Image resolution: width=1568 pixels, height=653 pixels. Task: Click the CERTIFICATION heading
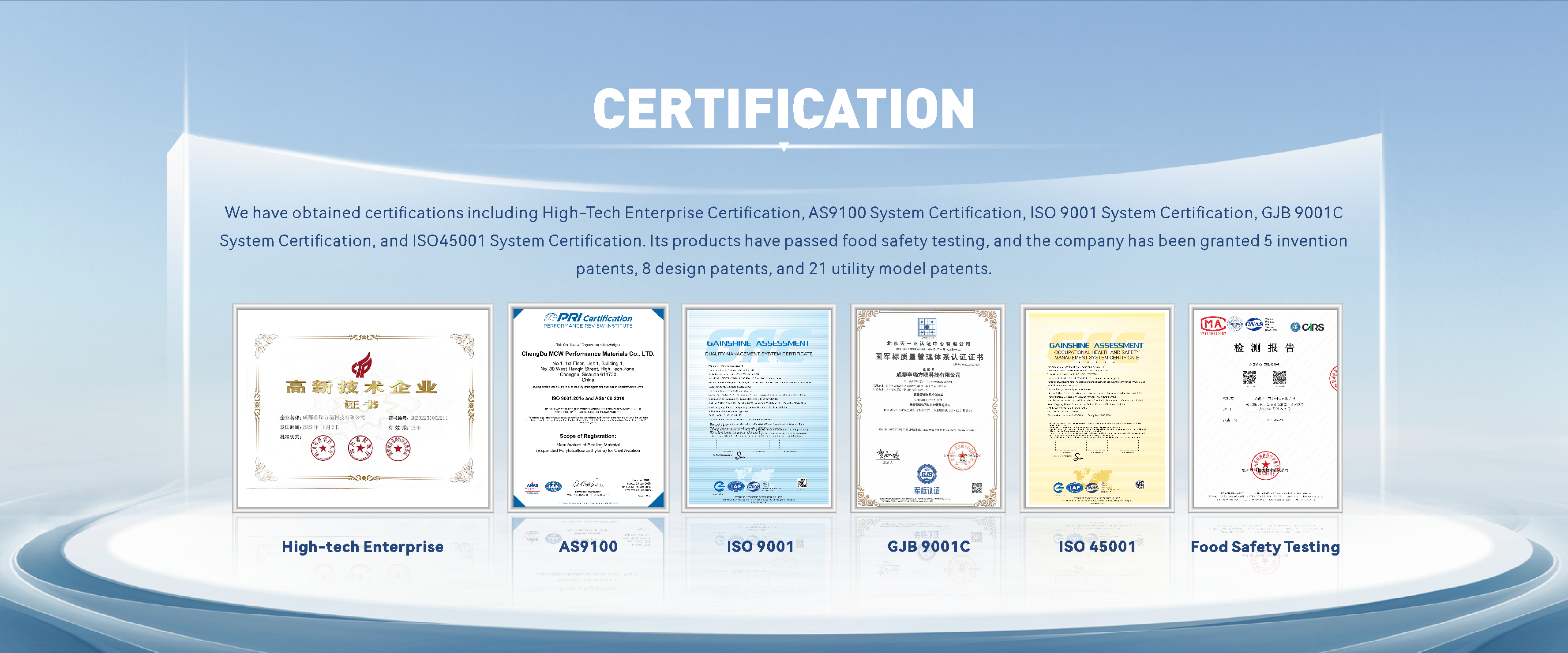(784, 108)
